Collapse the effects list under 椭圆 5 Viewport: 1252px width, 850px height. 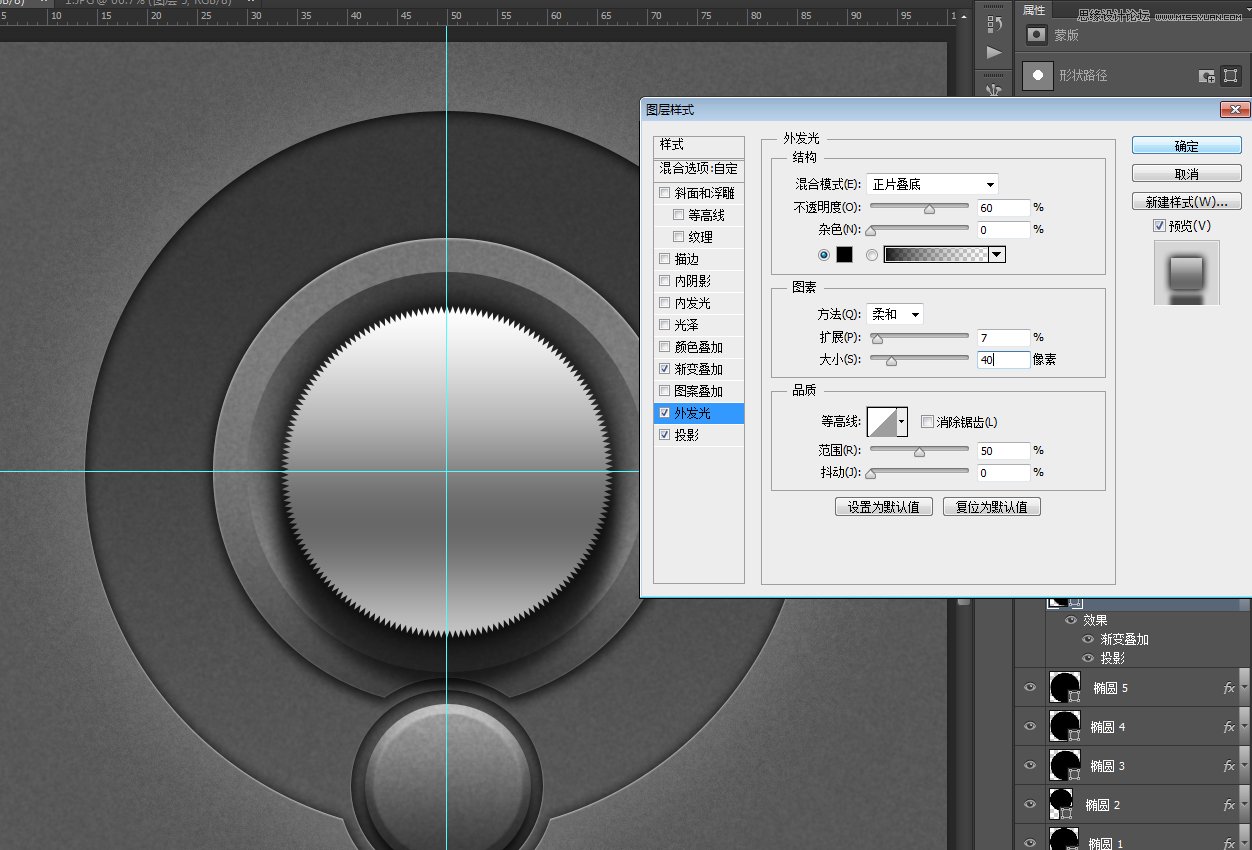1243,688
